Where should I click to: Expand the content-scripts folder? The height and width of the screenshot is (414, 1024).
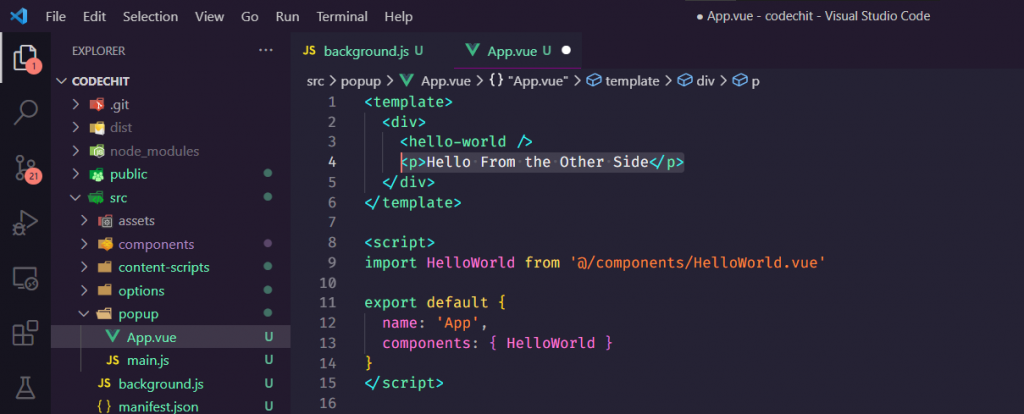170,267
